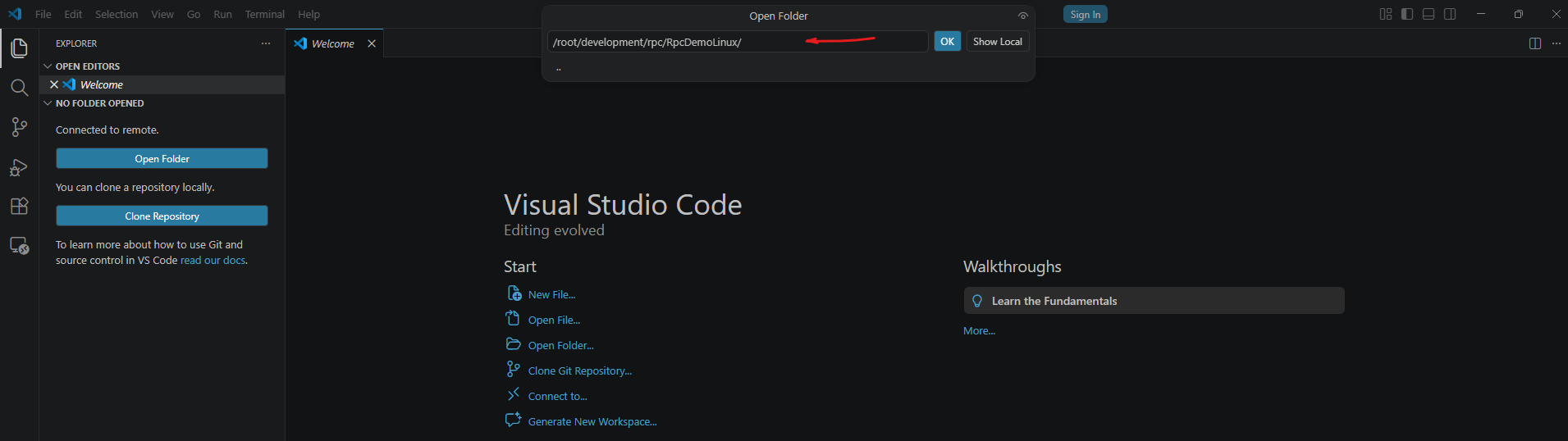Open the Run and Debug view
The width and height of the screenshot is (1568, 441).
(19, 167)
